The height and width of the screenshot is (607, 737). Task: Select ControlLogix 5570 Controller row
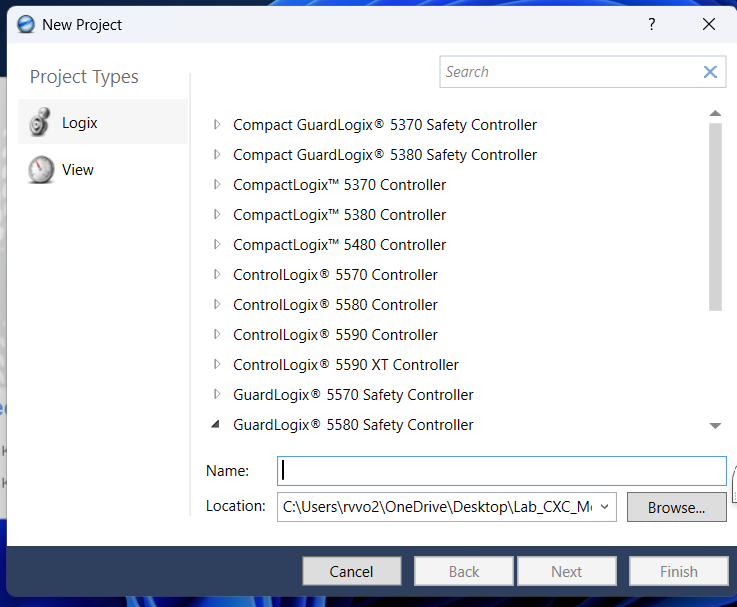(335, 275)
